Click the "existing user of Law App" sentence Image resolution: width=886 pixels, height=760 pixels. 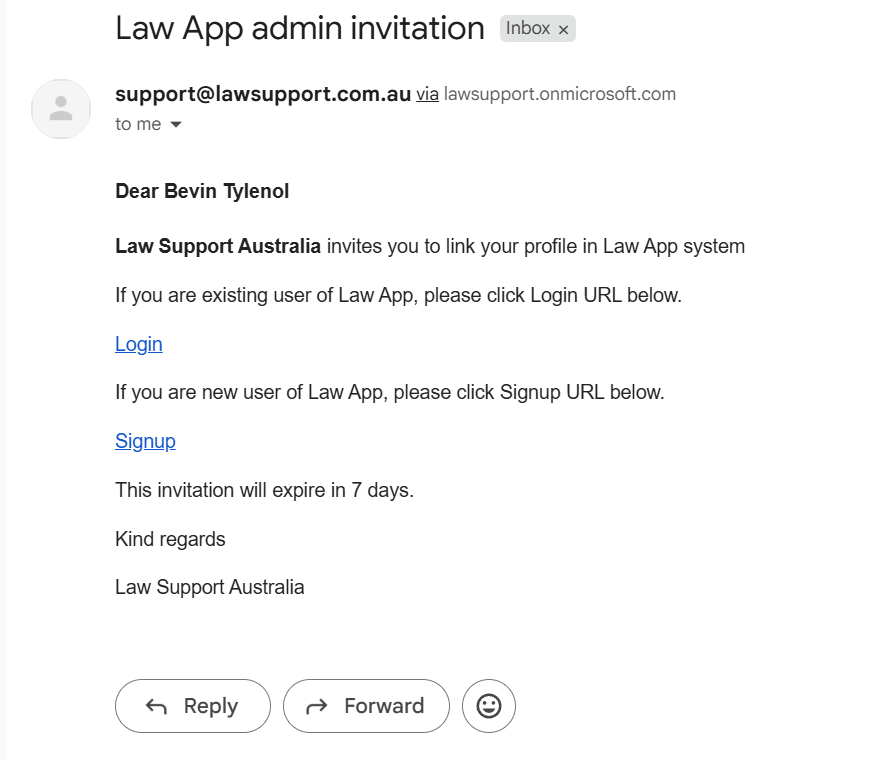398,295
